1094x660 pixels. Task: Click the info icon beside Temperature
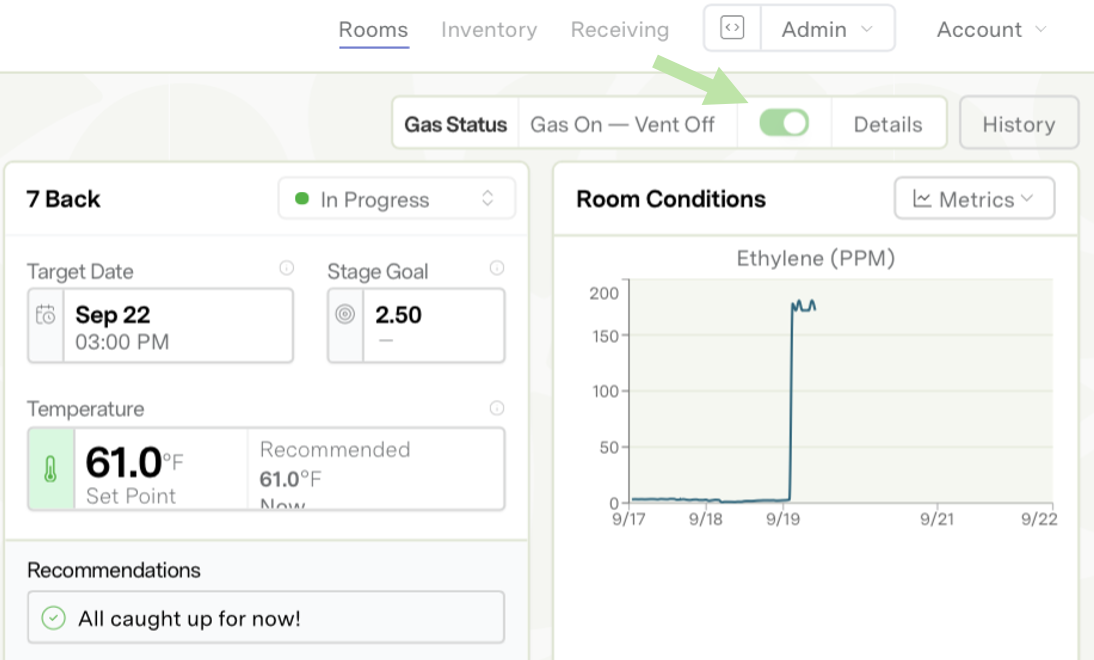tap(497, 408)
